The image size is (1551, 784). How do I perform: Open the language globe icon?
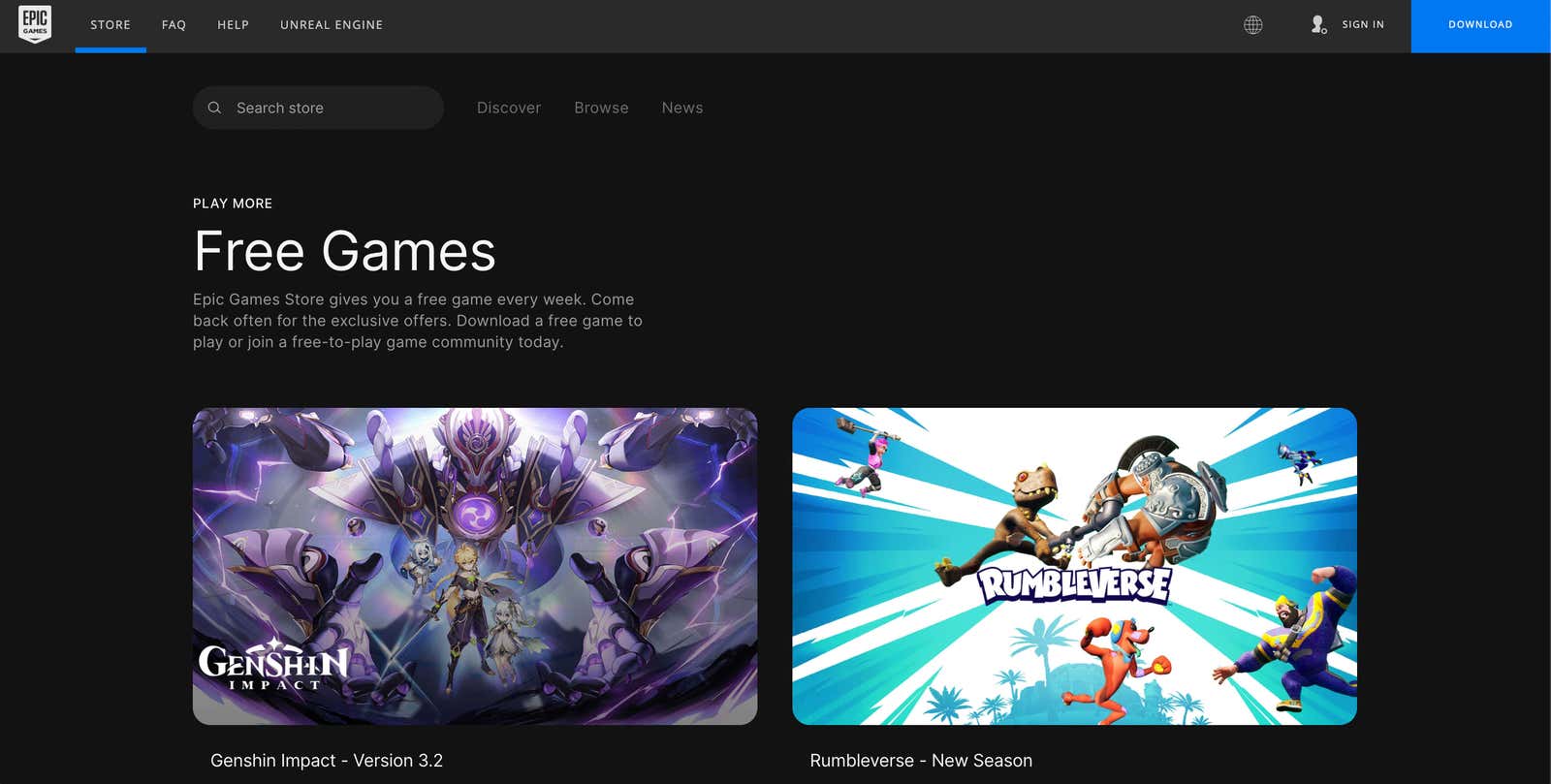pyautogui.click(x=1253, y=25)
